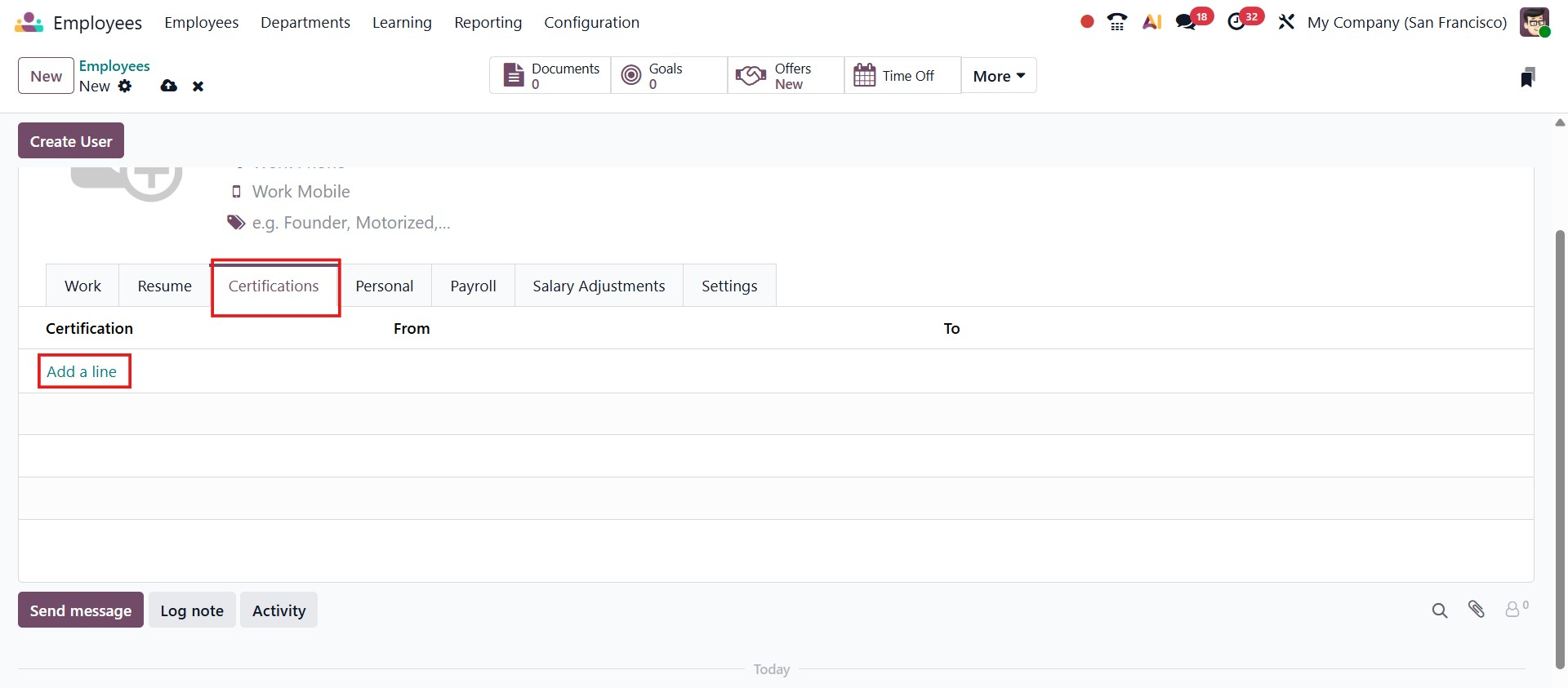1568x688 pixels.
Task: Sort by the From column header
Action: click(412, 328)
